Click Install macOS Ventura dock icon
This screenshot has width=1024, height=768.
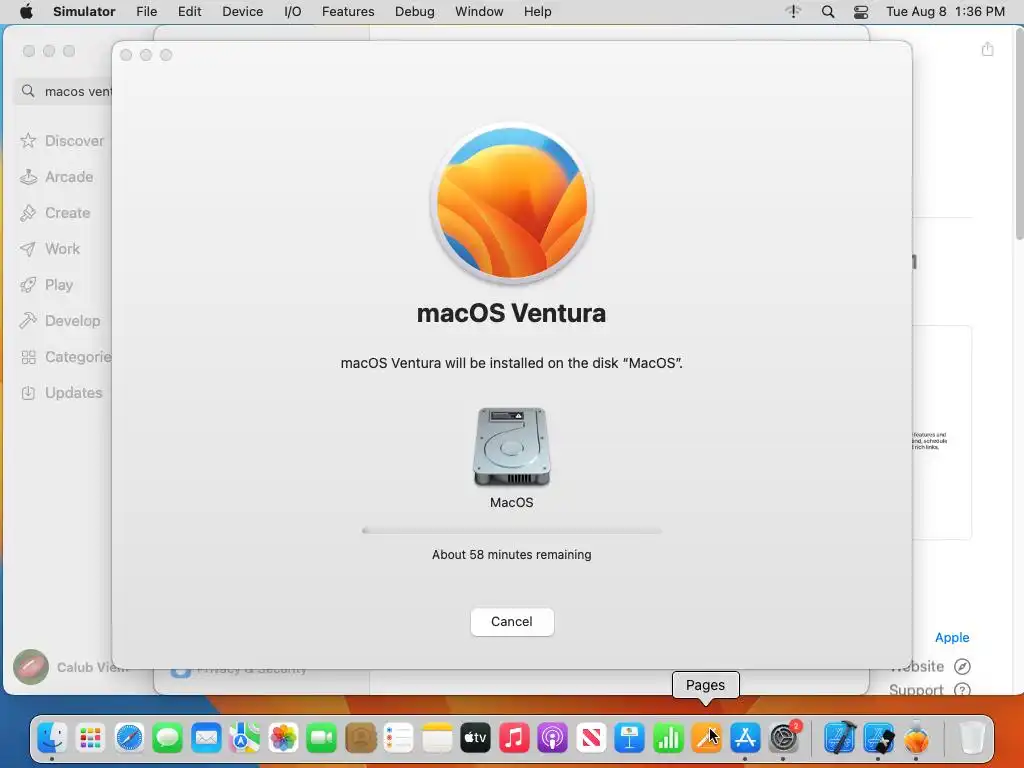(917, 739)
